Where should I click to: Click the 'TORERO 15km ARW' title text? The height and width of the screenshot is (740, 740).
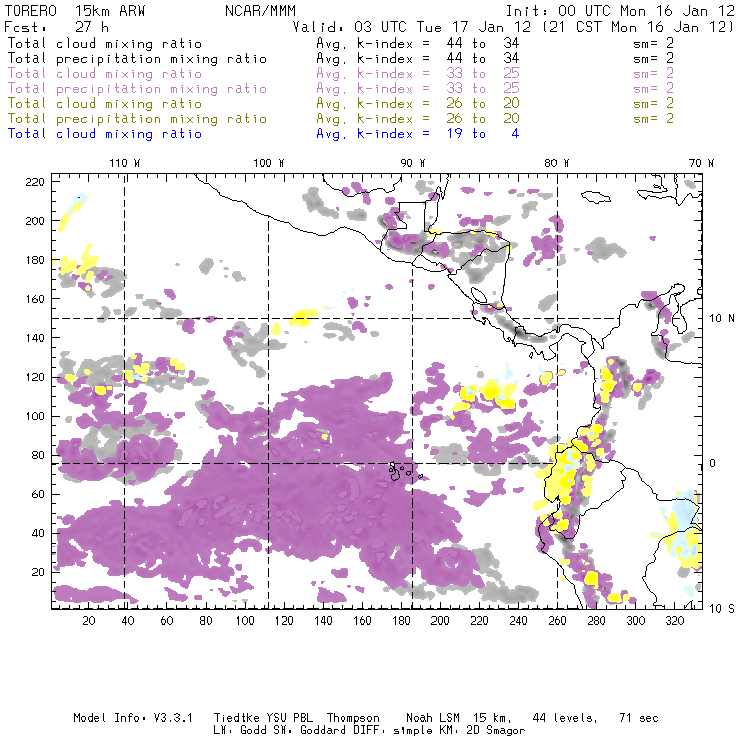coord(75,11)
